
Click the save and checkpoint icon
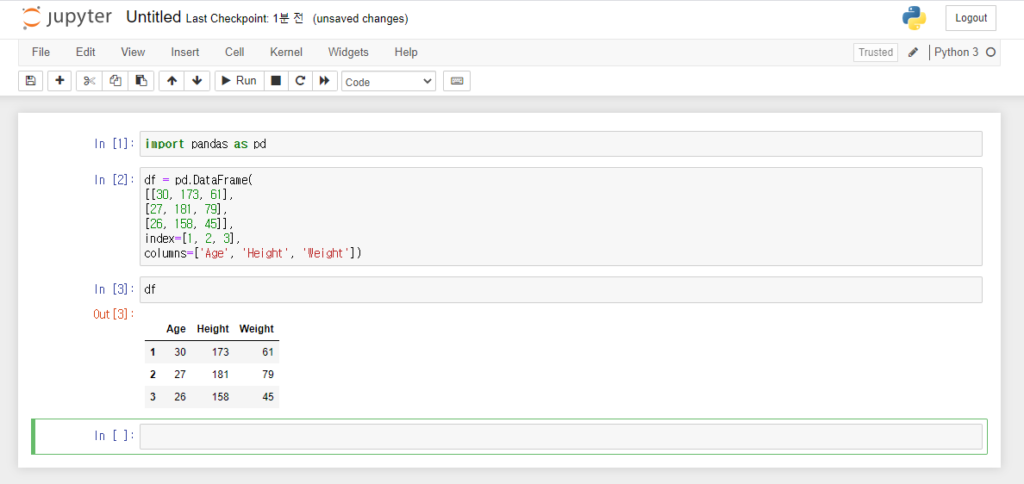[30, 81]
